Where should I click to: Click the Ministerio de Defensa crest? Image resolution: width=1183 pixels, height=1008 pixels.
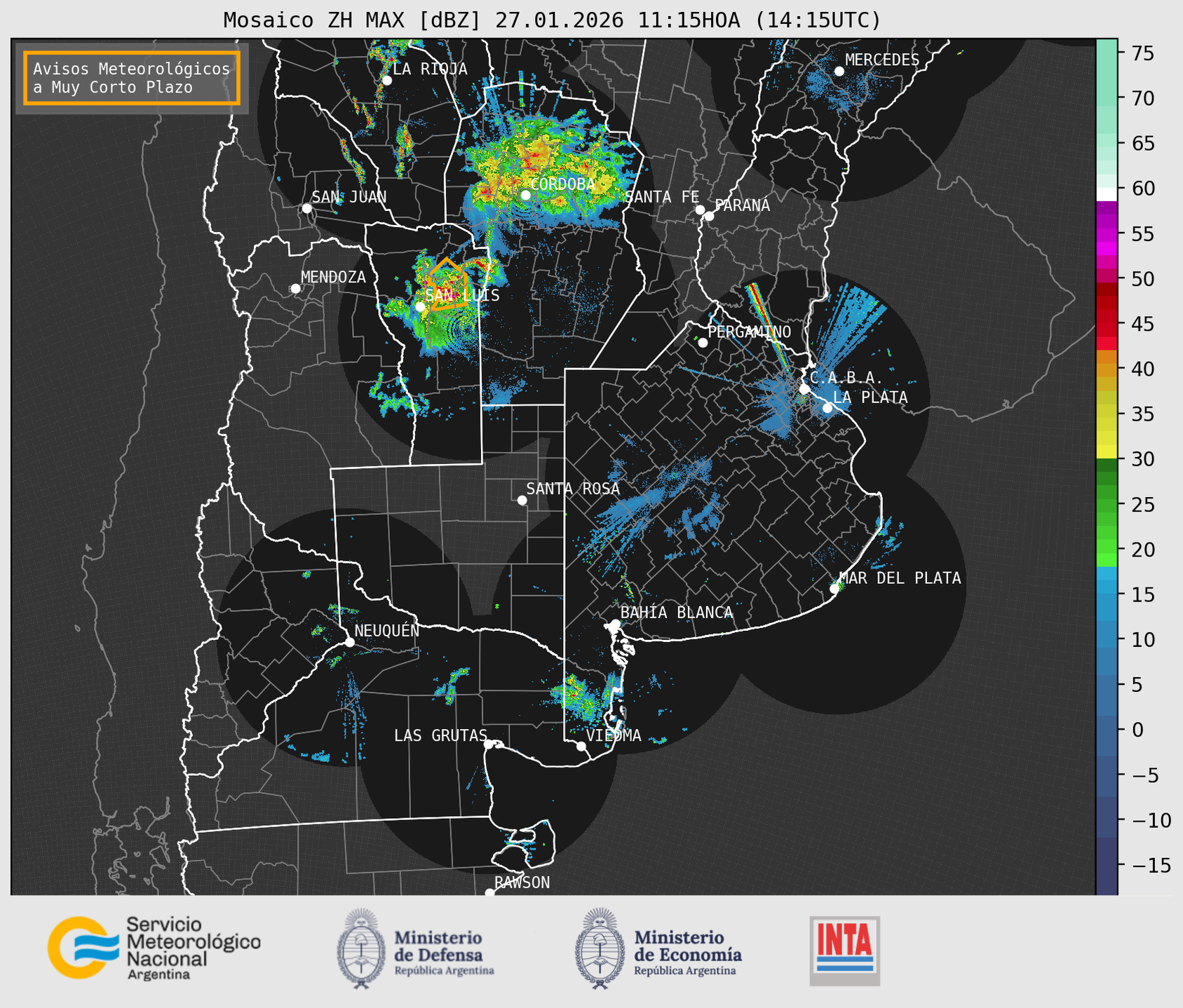[x=361, y=948]
